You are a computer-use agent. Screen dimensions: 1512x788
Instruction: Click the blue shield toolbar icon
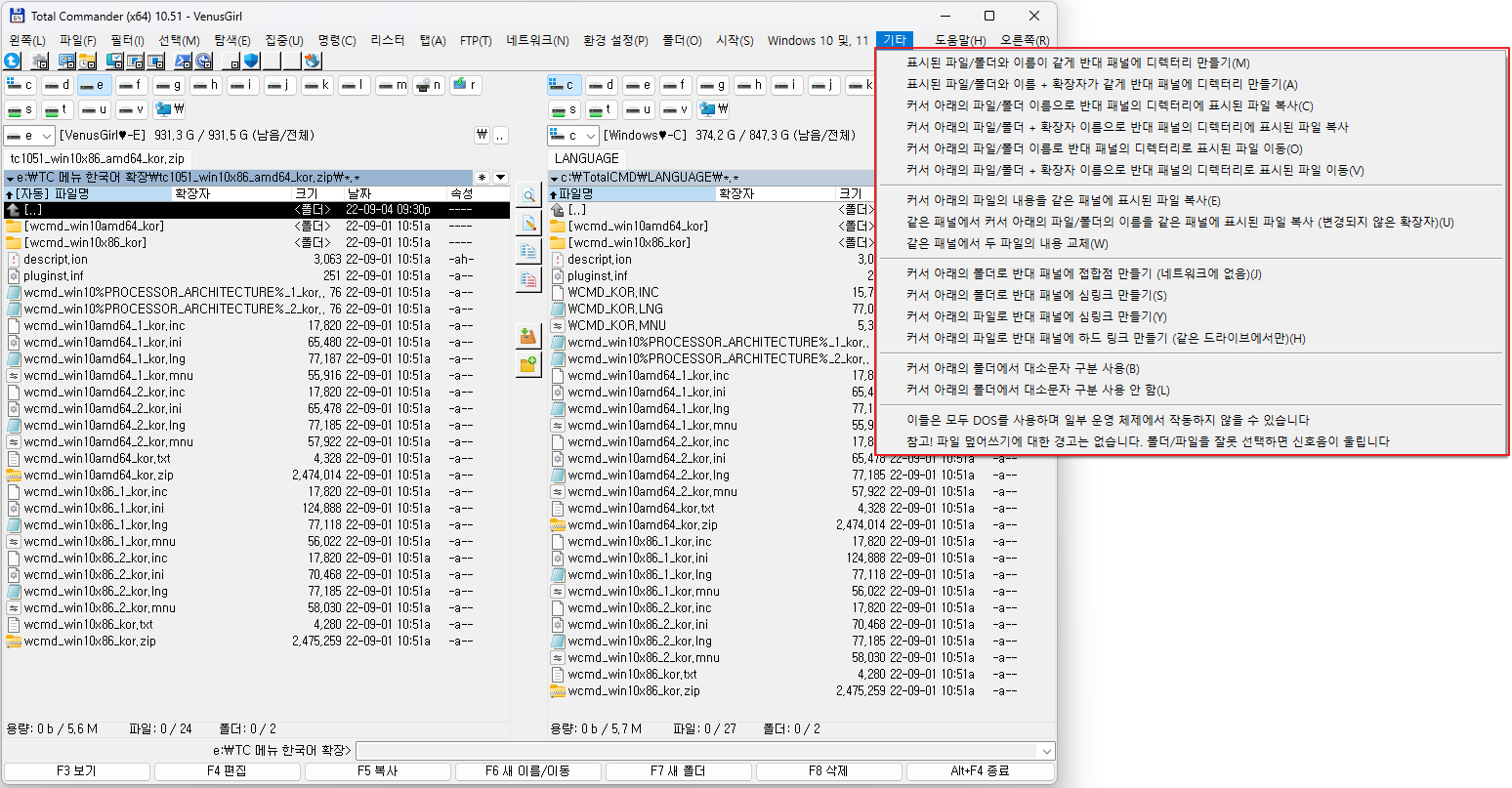(251, 61)
